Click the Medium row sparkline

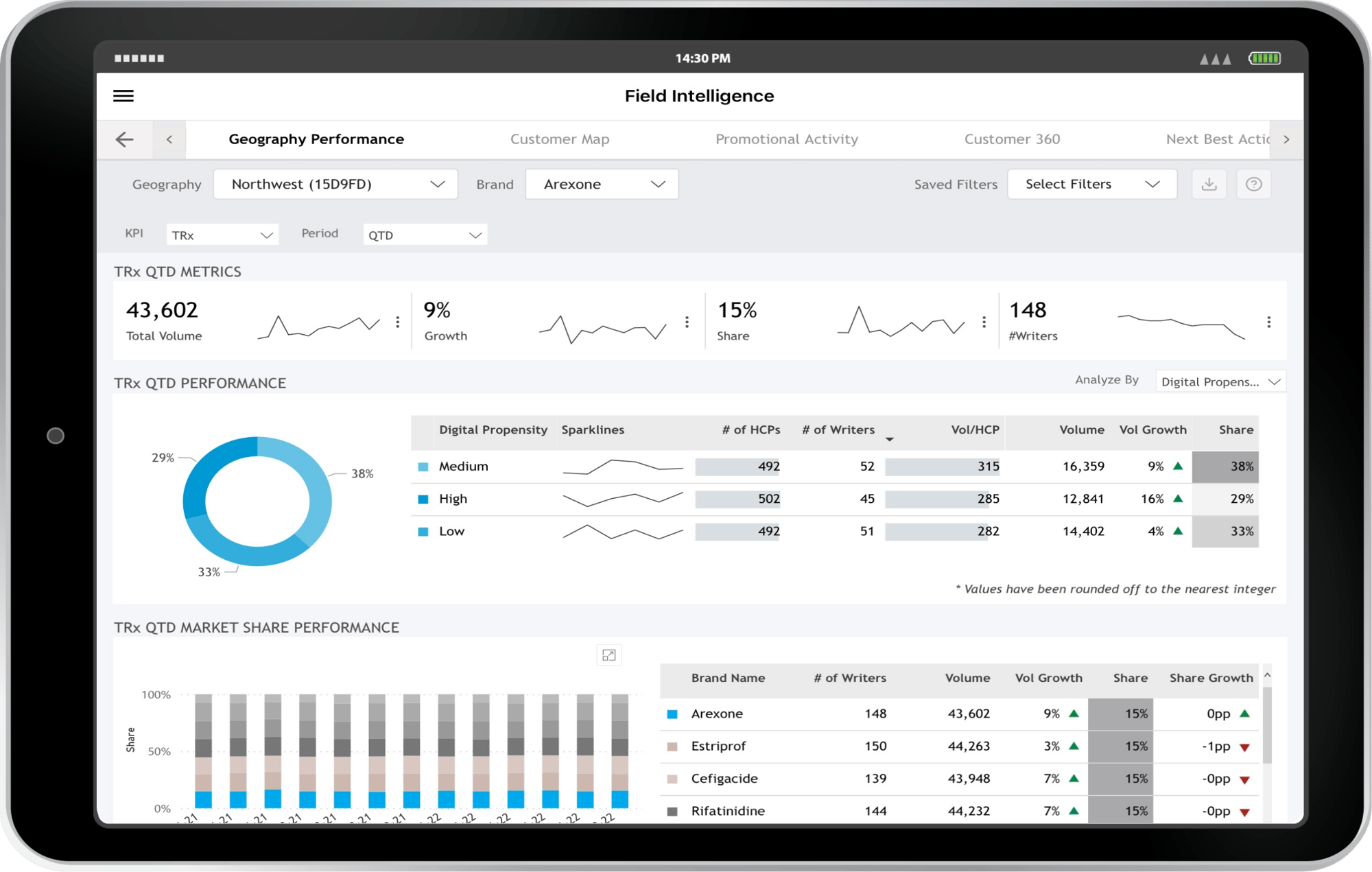pos(623,467)
